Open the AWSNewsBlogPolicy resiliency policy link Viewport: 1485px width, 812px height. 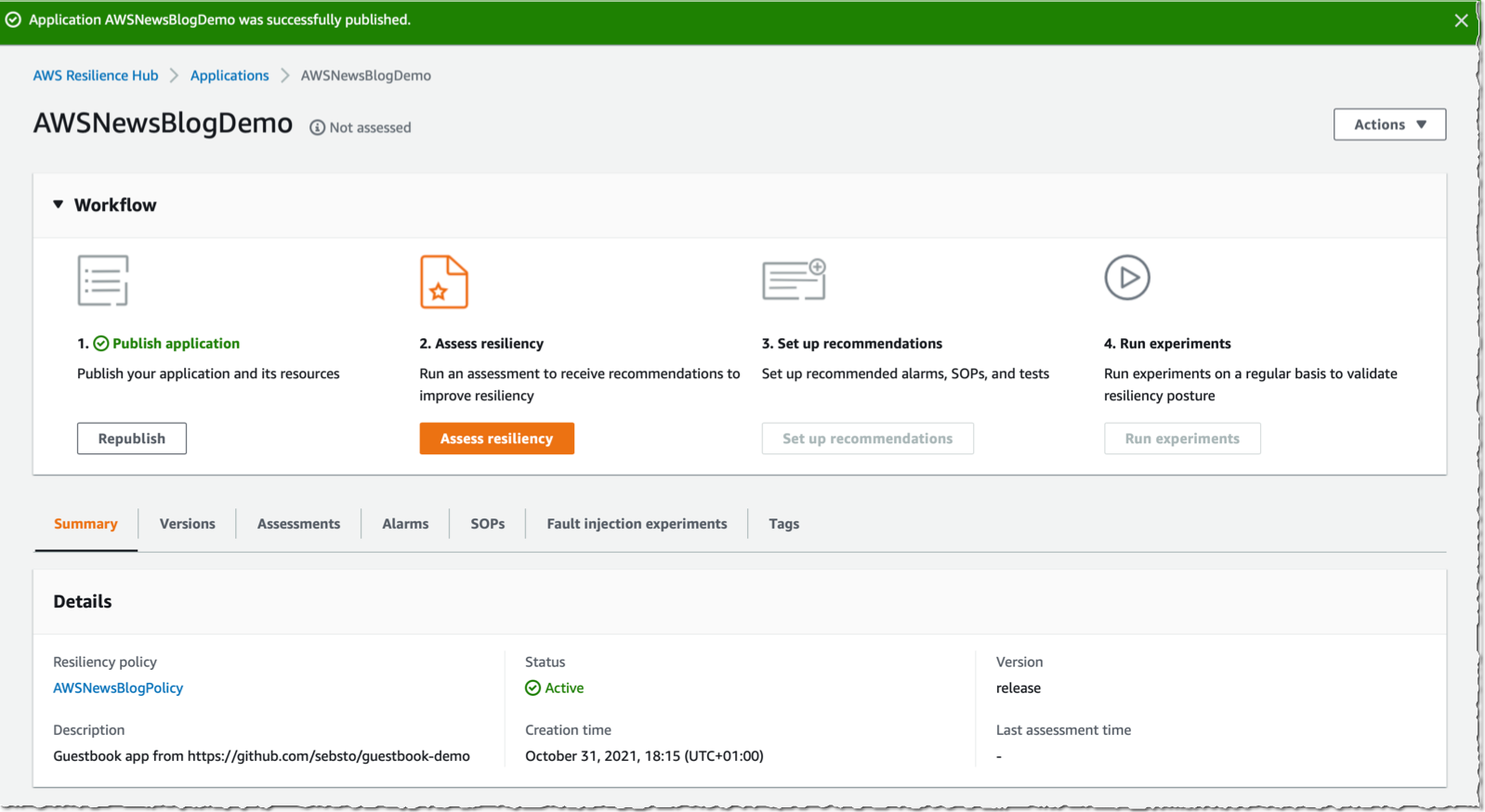[x=118, y=688]
